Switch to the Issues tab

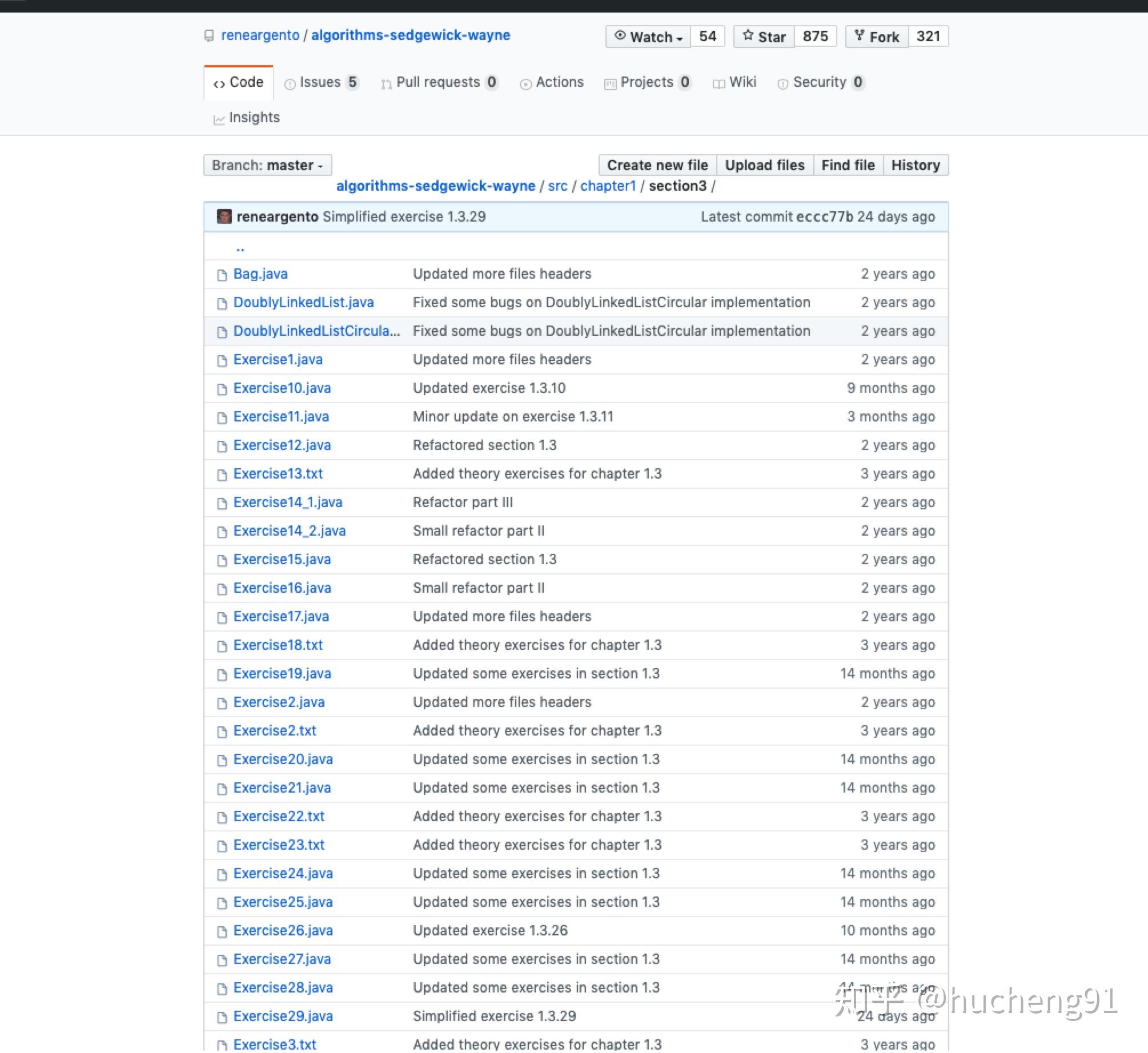tap(320, 82)
